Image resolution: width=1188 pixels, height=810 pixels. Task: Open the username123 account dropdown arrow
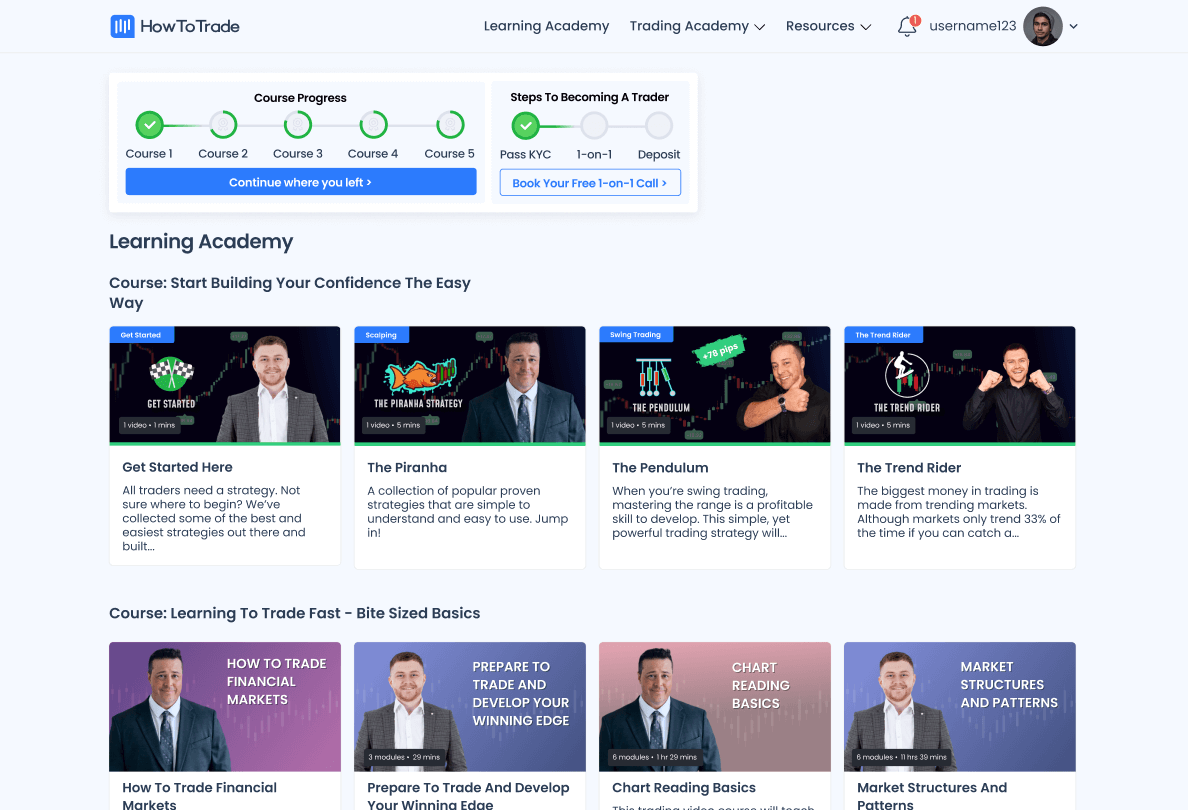1074,27
